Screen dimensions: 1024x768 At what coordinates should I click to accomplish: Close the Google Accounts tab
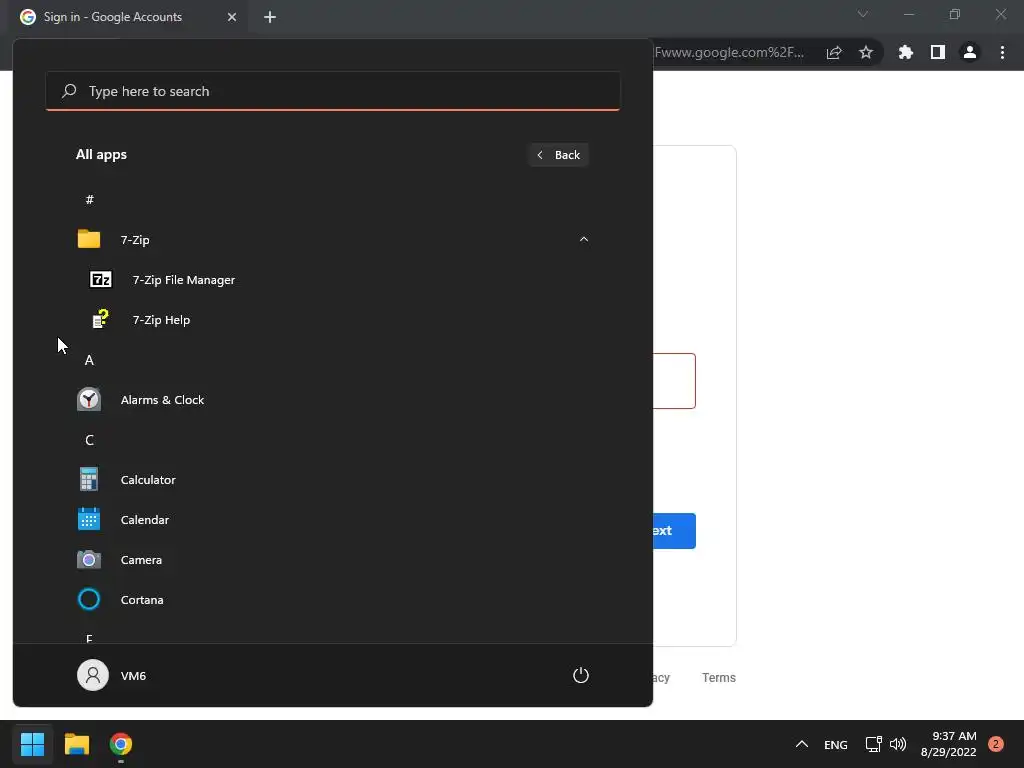pyautogui.click(x=232, y=17)
